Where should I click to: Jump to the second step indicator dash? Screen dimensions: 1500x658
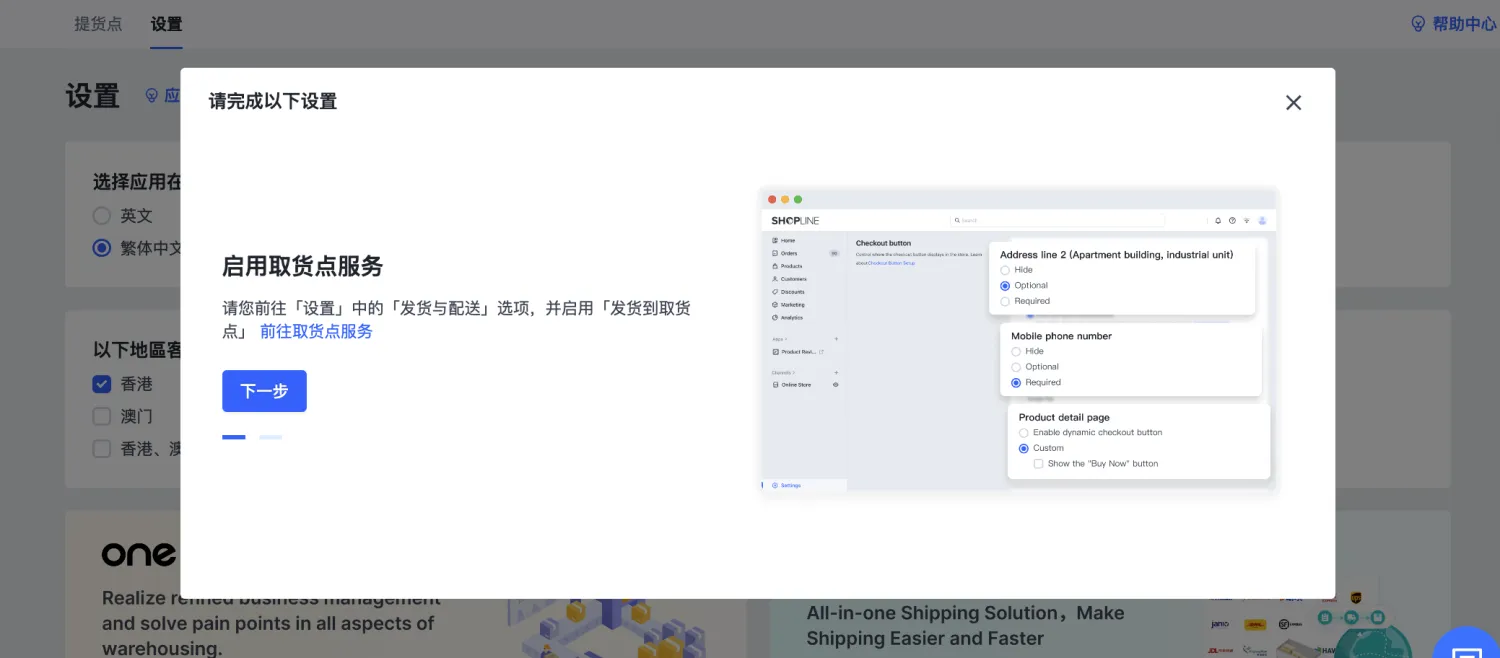pos(270,437)
